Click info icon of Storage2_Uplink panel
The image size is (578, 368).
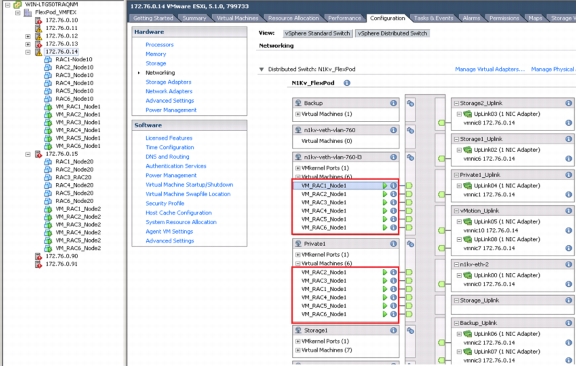pyautogui.click(x=568, y=103)
